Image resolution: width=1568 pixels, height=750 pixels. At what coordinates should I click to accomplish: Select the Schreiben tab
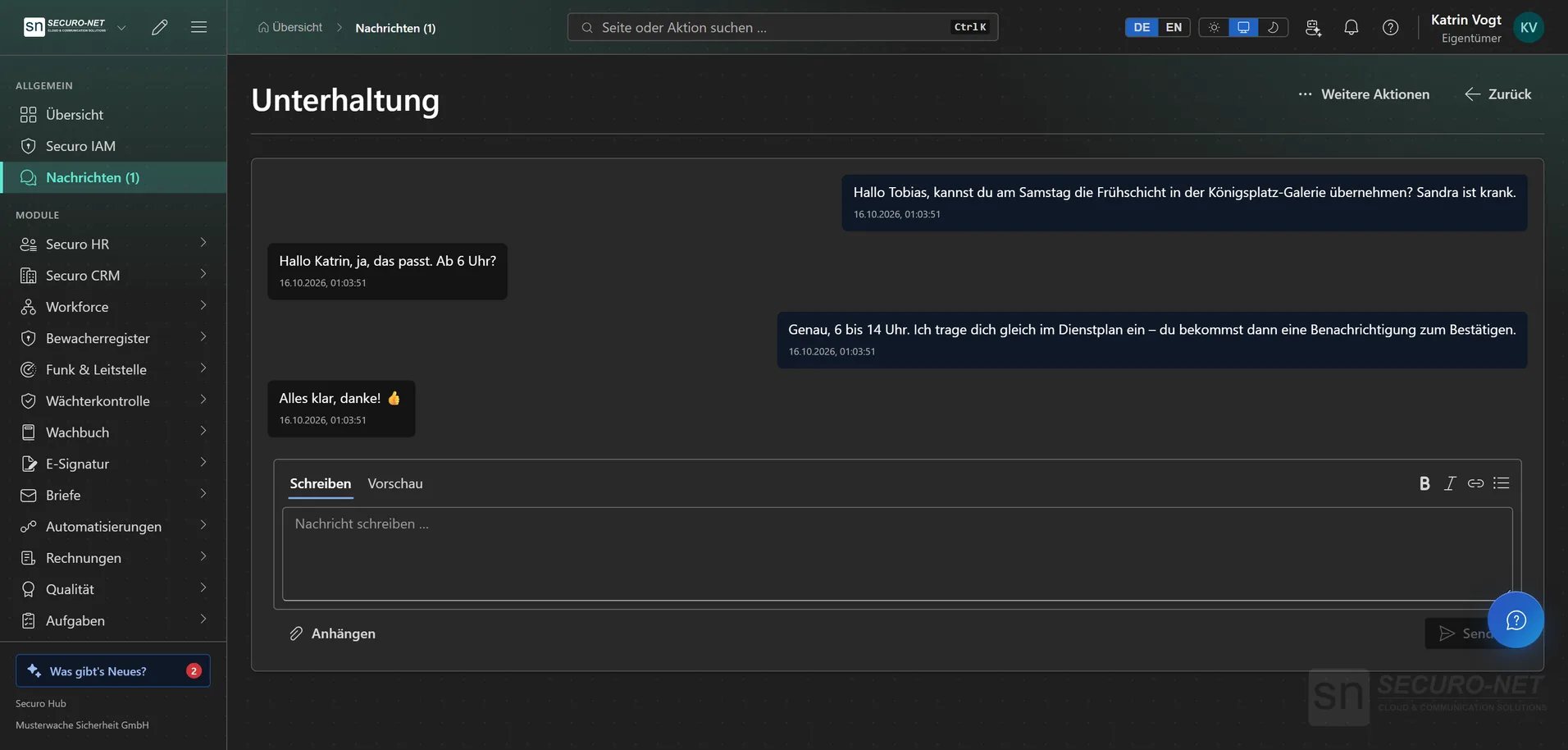tap(321, 483)
